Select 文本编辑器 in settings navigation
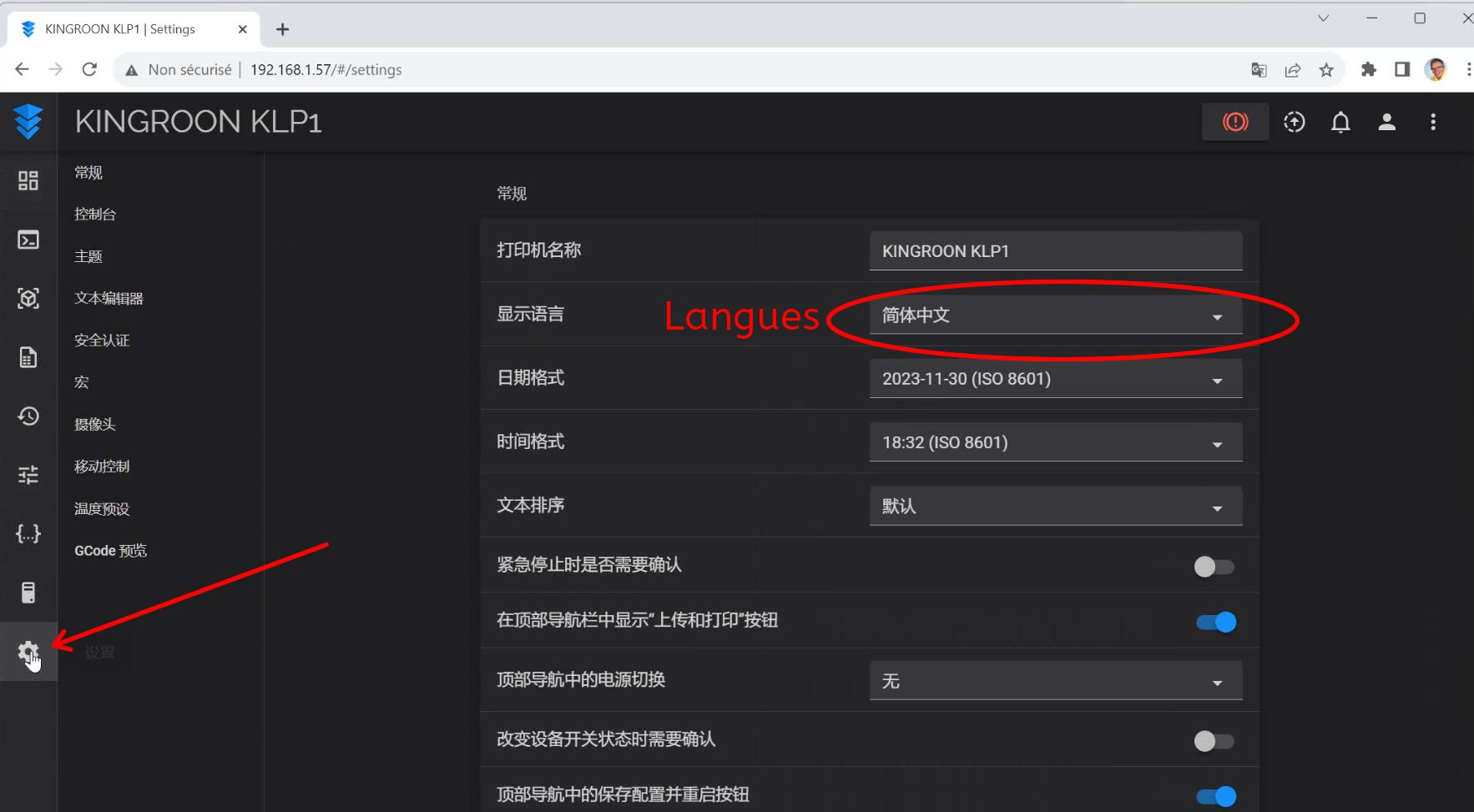Viewport: 1474px width, 812px height. click(x=109, y=299)
